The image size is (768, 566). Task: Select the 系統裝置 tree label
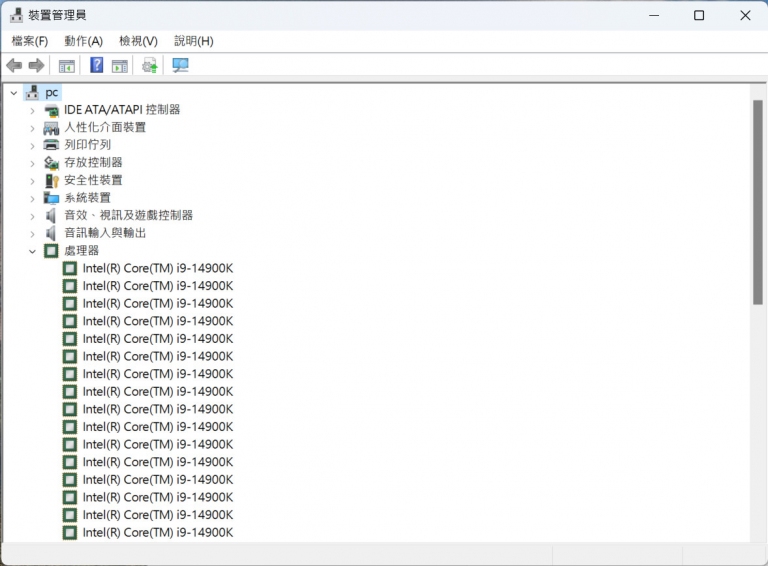[x=88, y=198]
